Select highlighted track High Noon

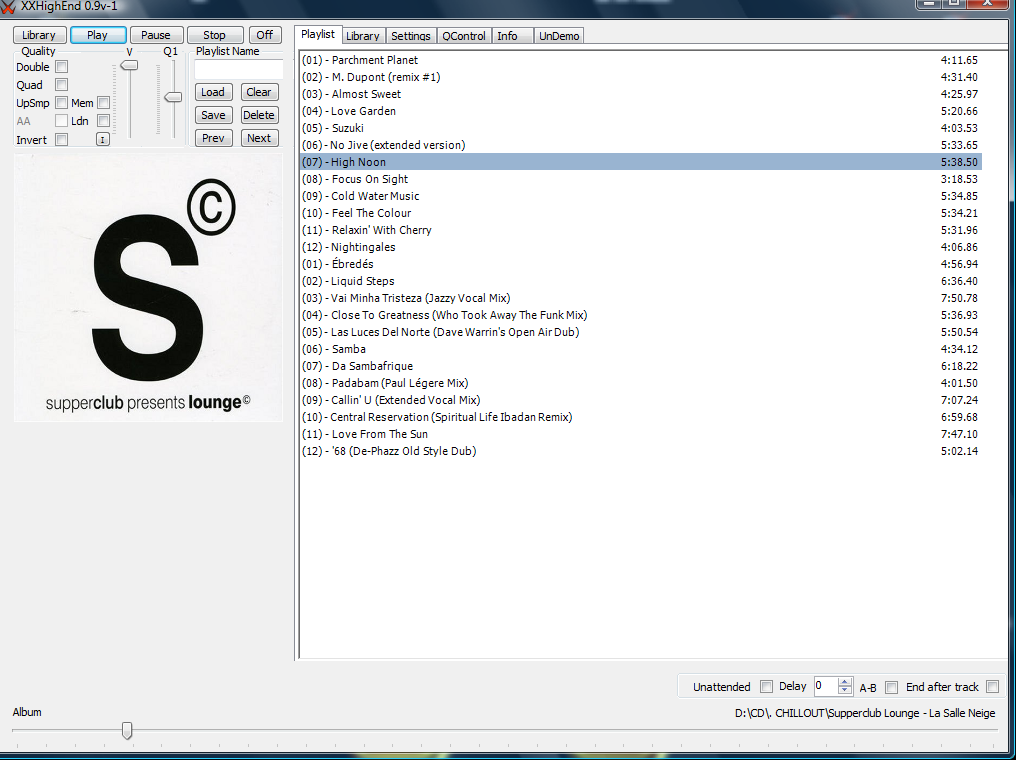tap(641, 162)
